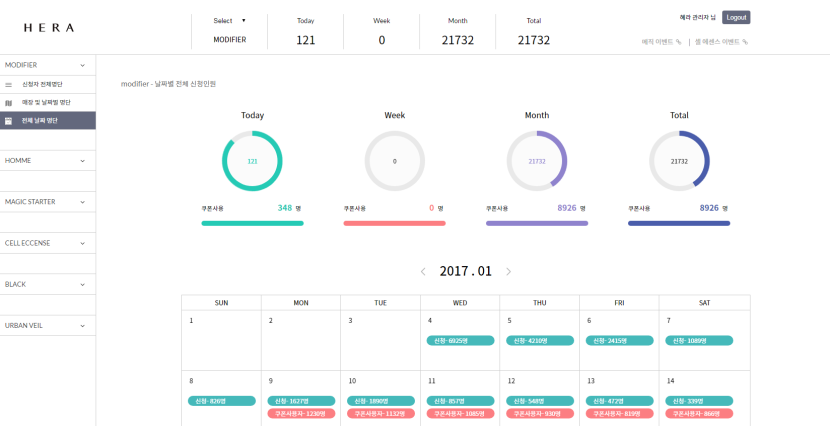
Task: Click the SUN column header
Action: tap(221, 303)
